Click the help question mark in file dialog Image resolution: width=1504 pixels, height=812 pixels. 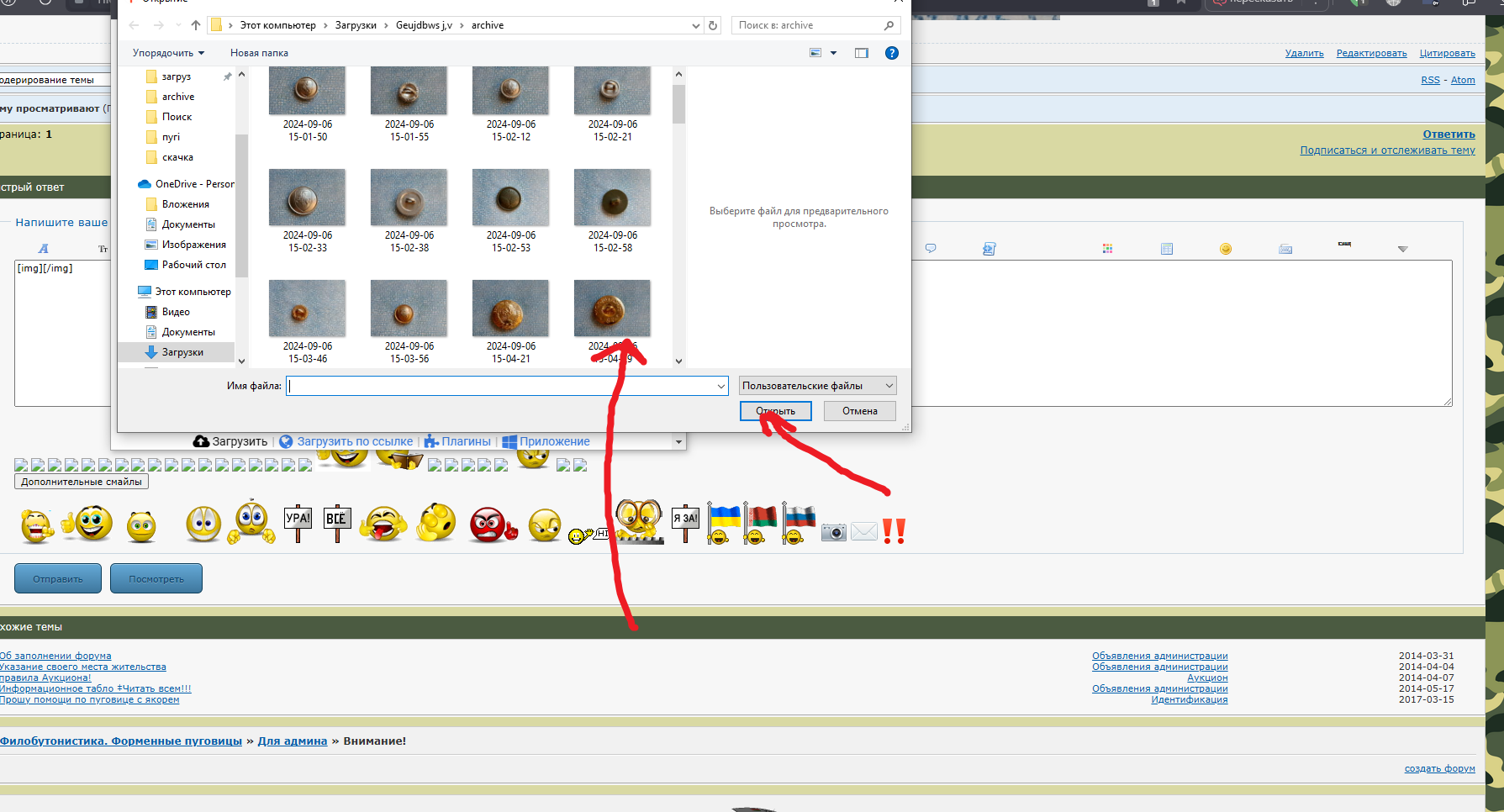tap(892, 53)
